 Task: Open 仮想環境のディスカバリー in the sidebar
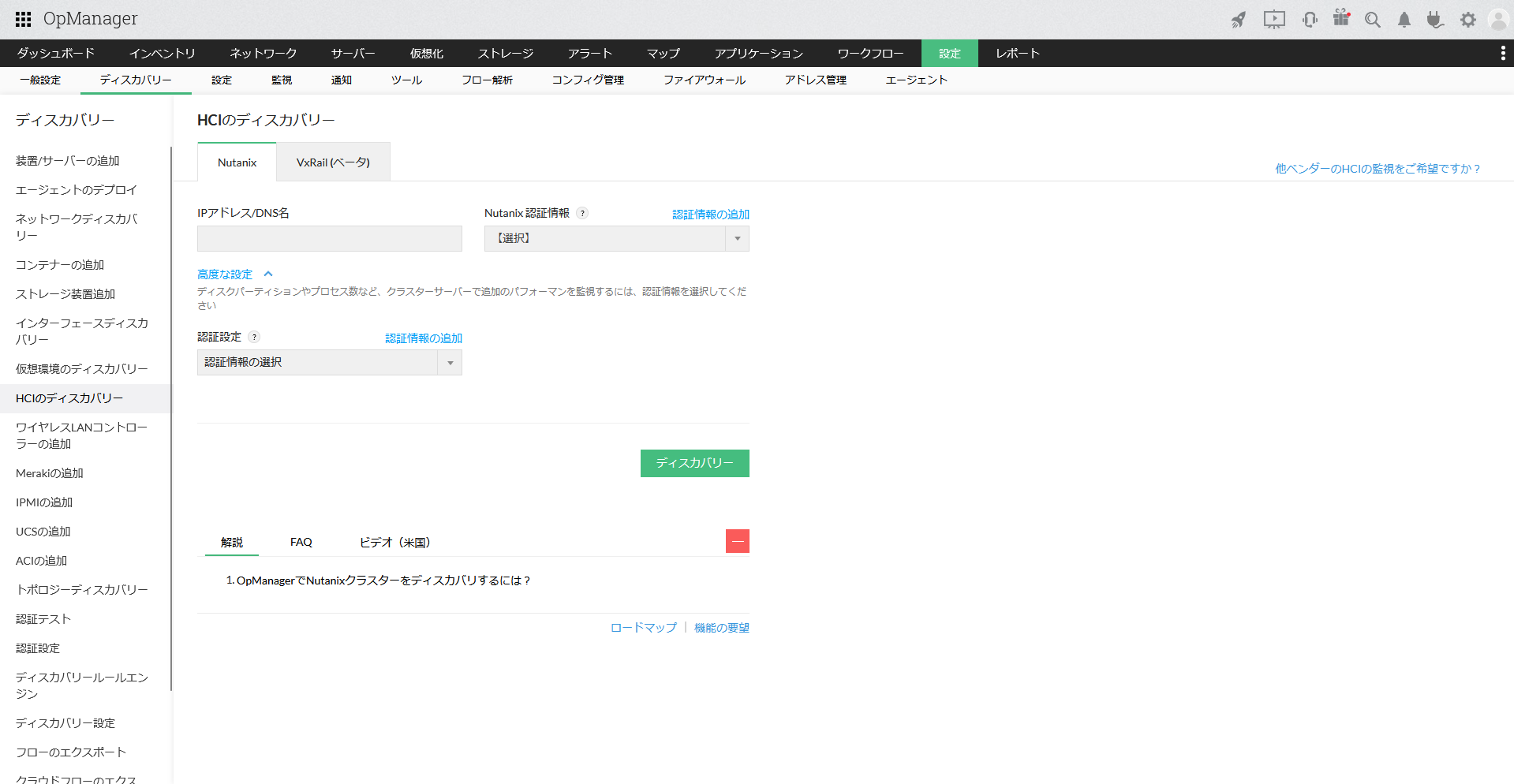(82, 369)
